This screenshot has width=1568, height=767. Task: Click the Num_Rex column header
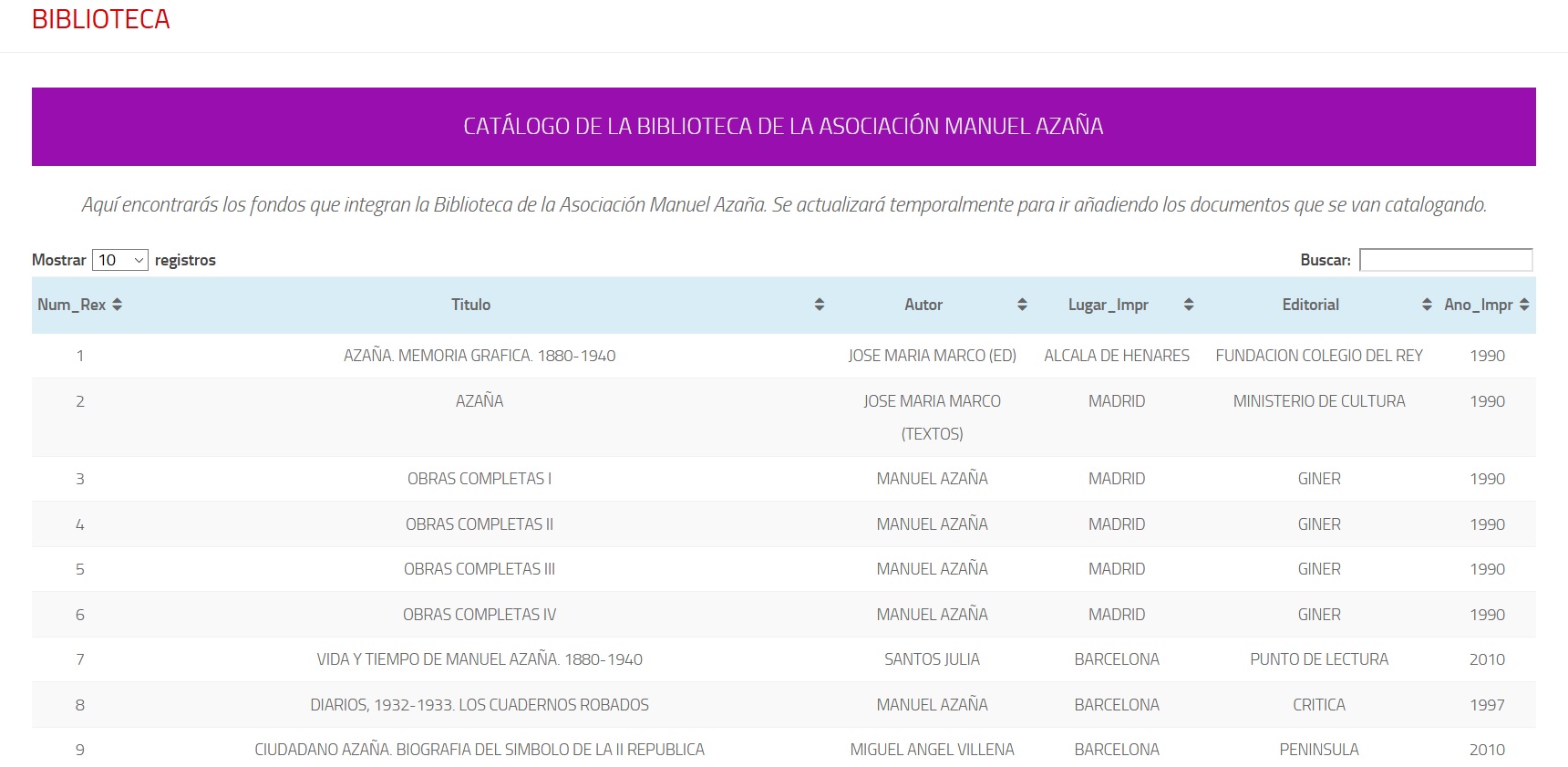(x=71, y=305)
